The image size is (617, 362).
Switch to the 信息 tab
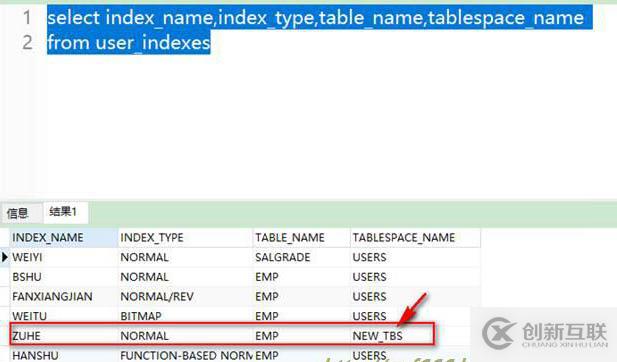coord(18,213)
